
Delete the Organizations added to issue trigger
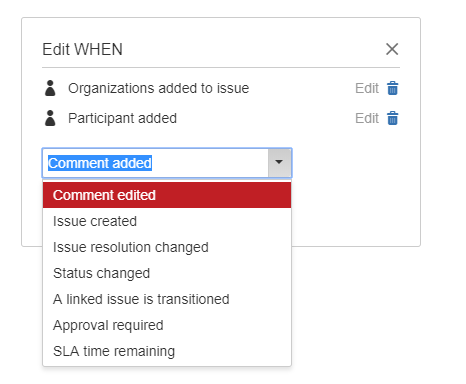[392, 88]
